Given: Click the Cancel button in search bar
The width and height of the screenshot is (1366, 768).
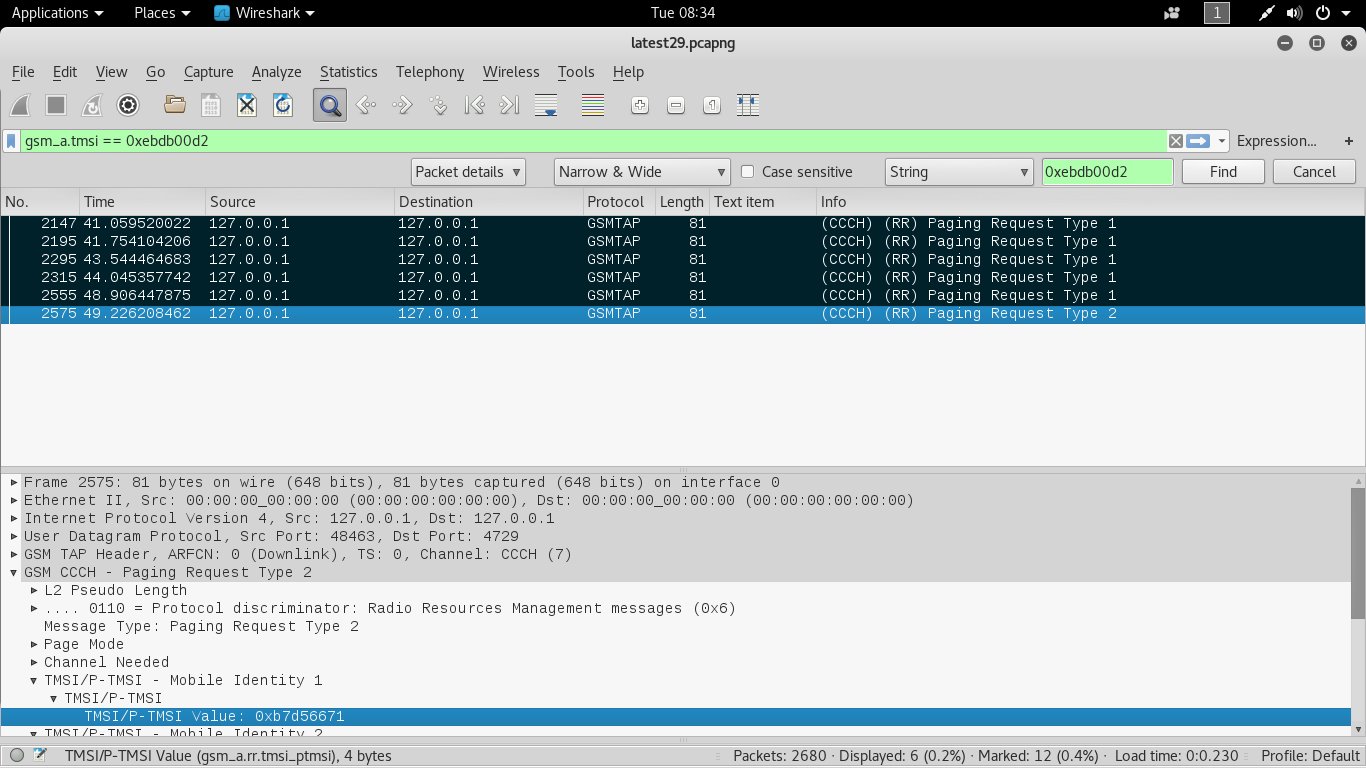Looking at the screenshot, I should coord(1314,172).
